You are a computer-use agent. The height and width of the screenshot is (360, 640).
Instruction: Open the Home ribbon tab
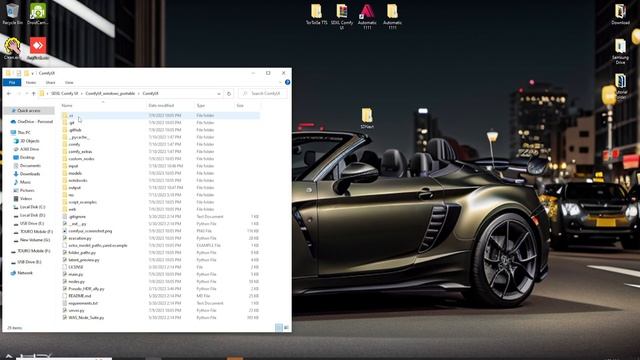point(31,82)
